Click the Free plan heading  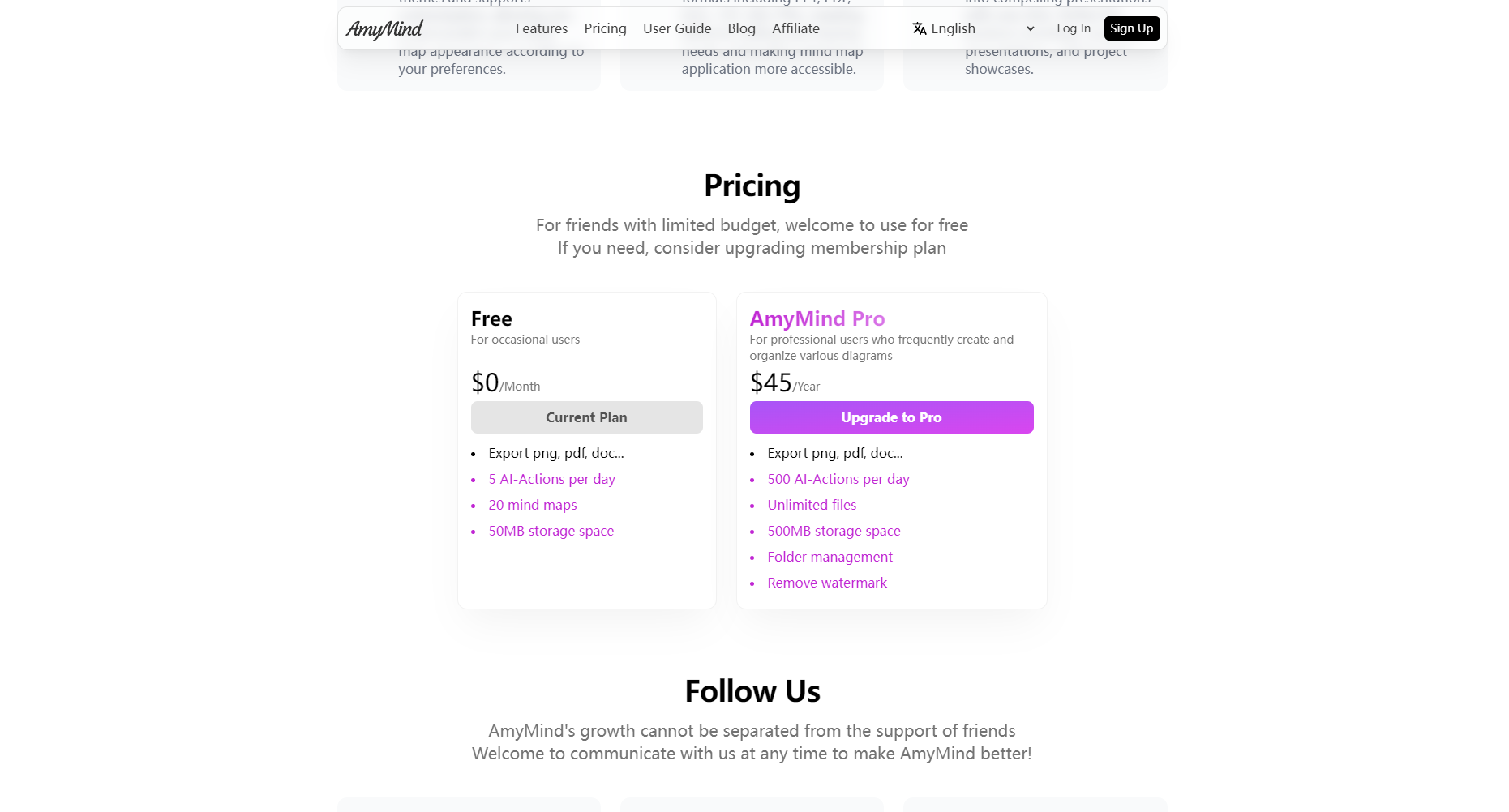[x=491, y=318]
